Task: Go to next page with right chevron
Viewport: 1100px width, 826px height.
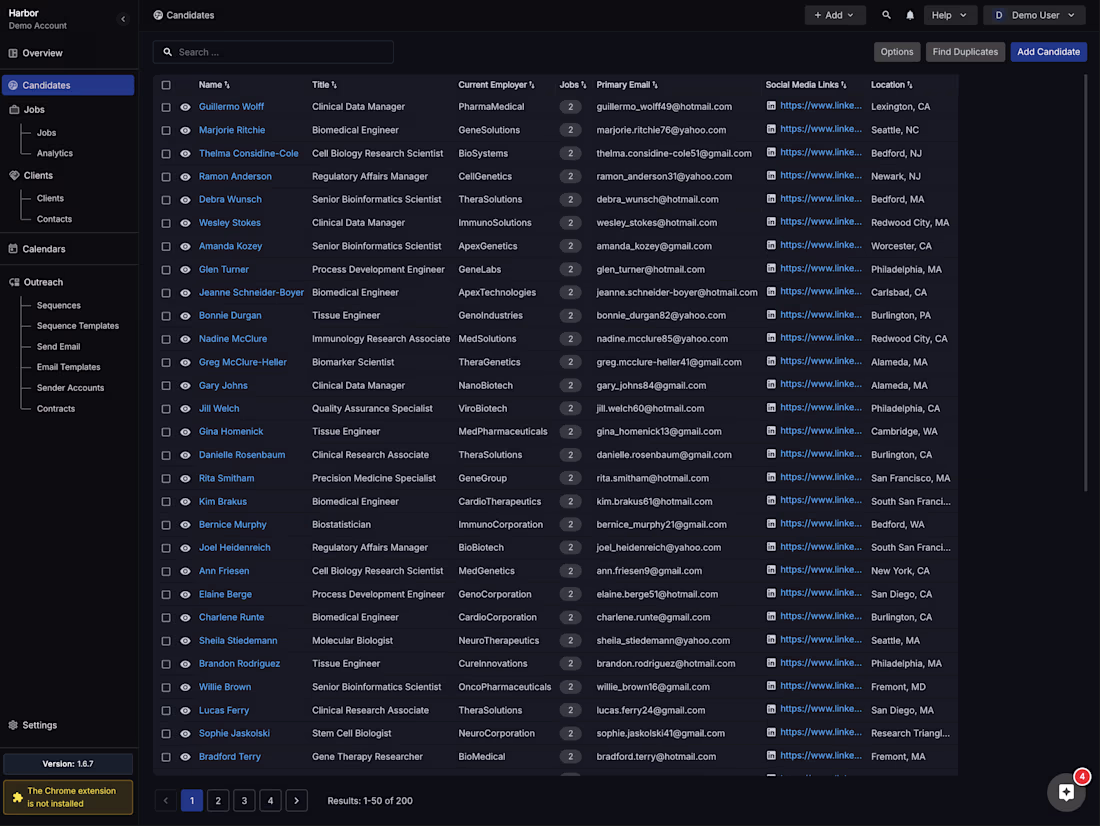Action: tap(297, 800)
